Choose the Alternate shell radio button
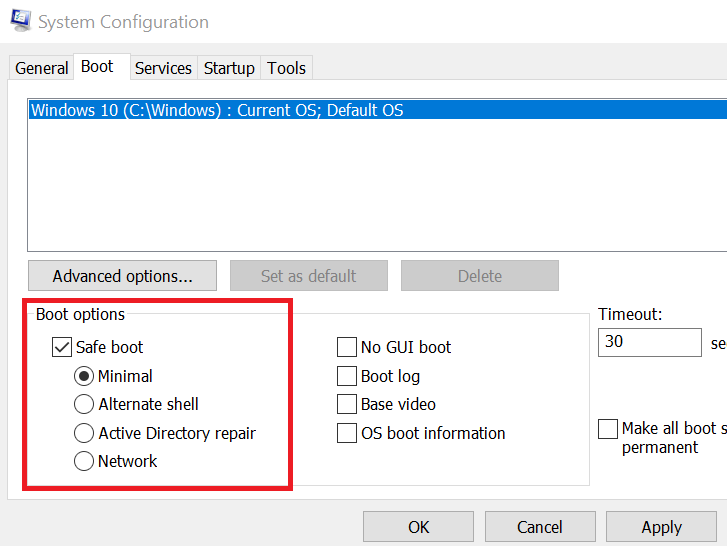The width and height of the screenshot is (727, 546). coord(83,404)
